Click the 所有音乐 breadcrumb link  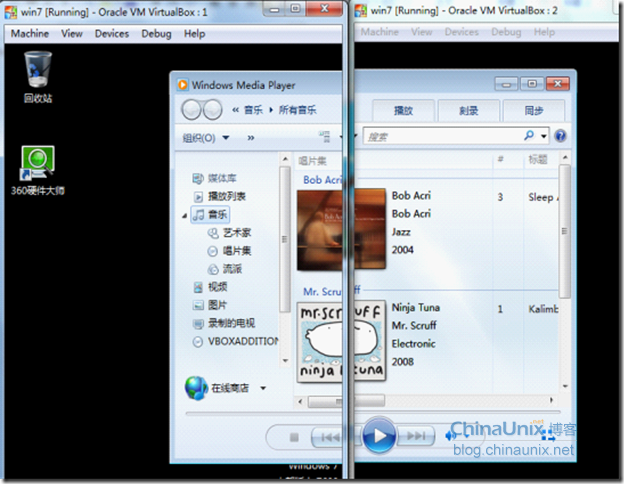coord(298,110)
